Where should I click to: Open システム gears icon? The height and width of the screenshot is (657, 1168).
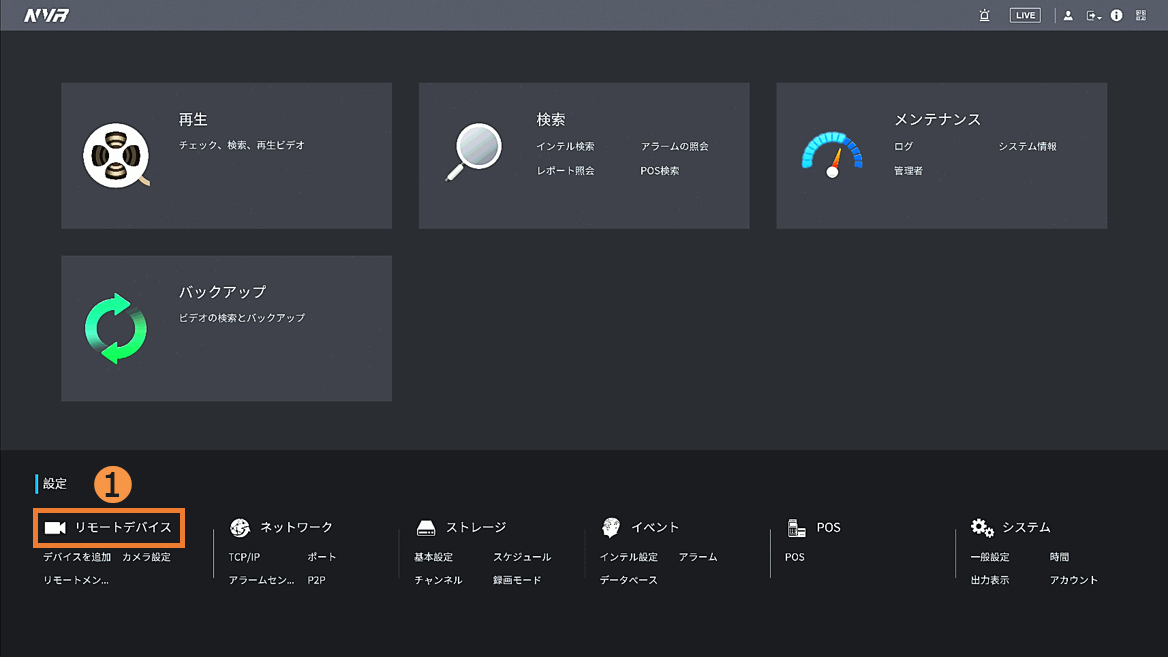pyautogui.click(x=982, y=527)
